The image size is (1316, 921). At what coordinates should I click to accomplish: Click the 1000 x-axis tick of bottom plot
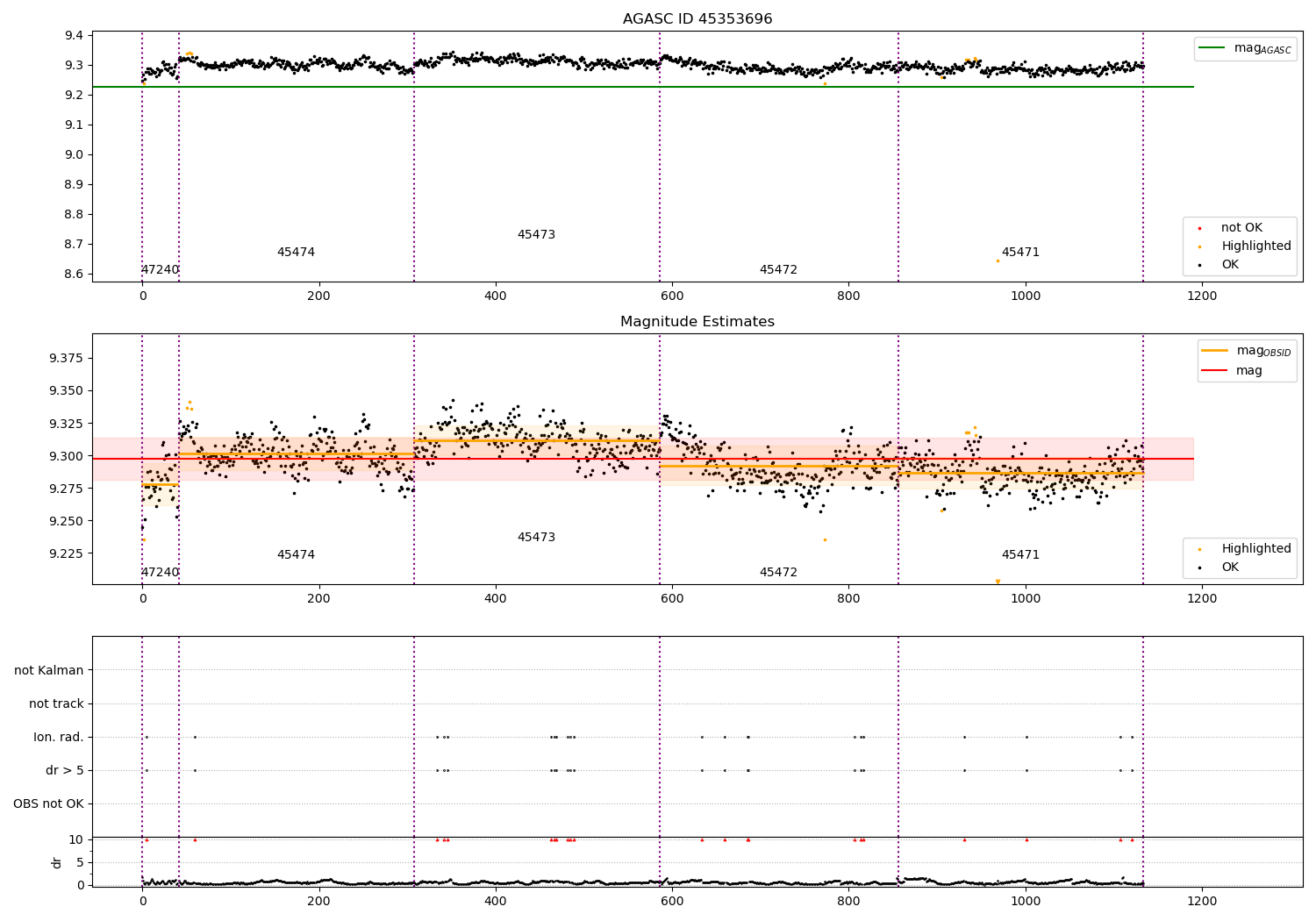pyautogui.click(x=1026, y=901)
